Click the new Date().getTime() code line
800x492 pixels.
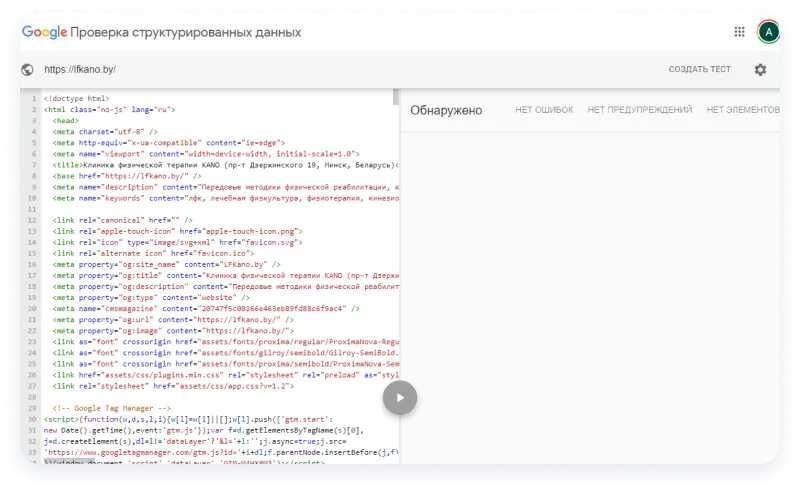[x=204, y=430]
